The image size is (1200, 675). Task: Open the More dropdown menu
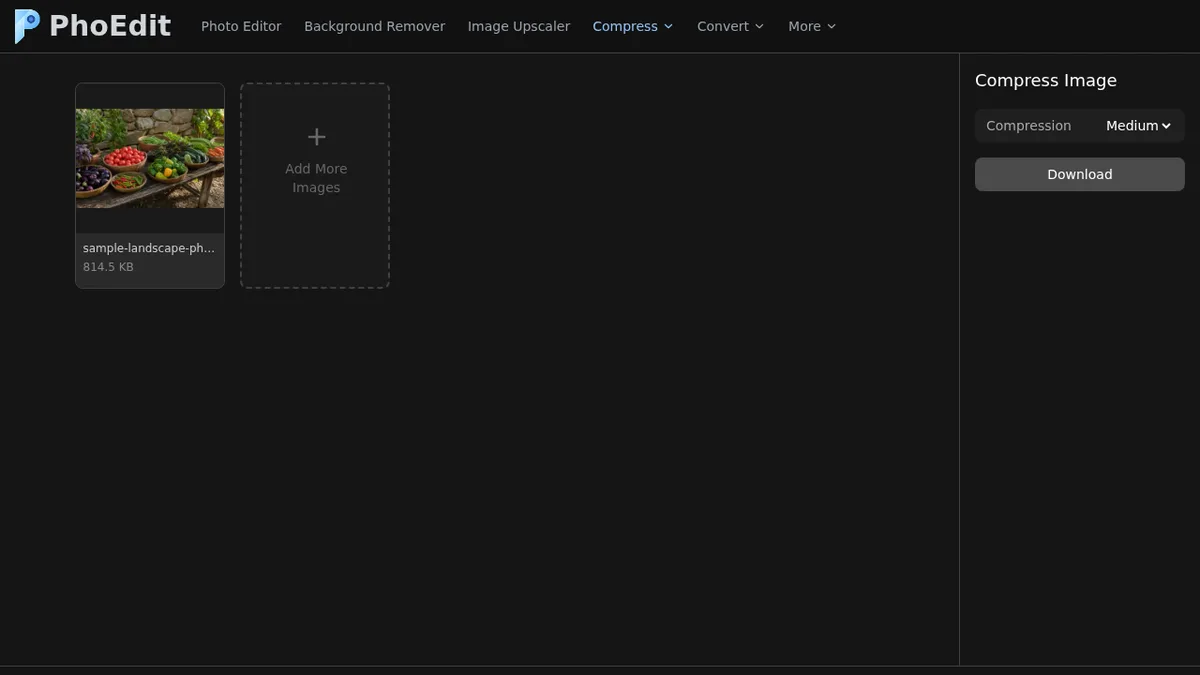(812, 26)
